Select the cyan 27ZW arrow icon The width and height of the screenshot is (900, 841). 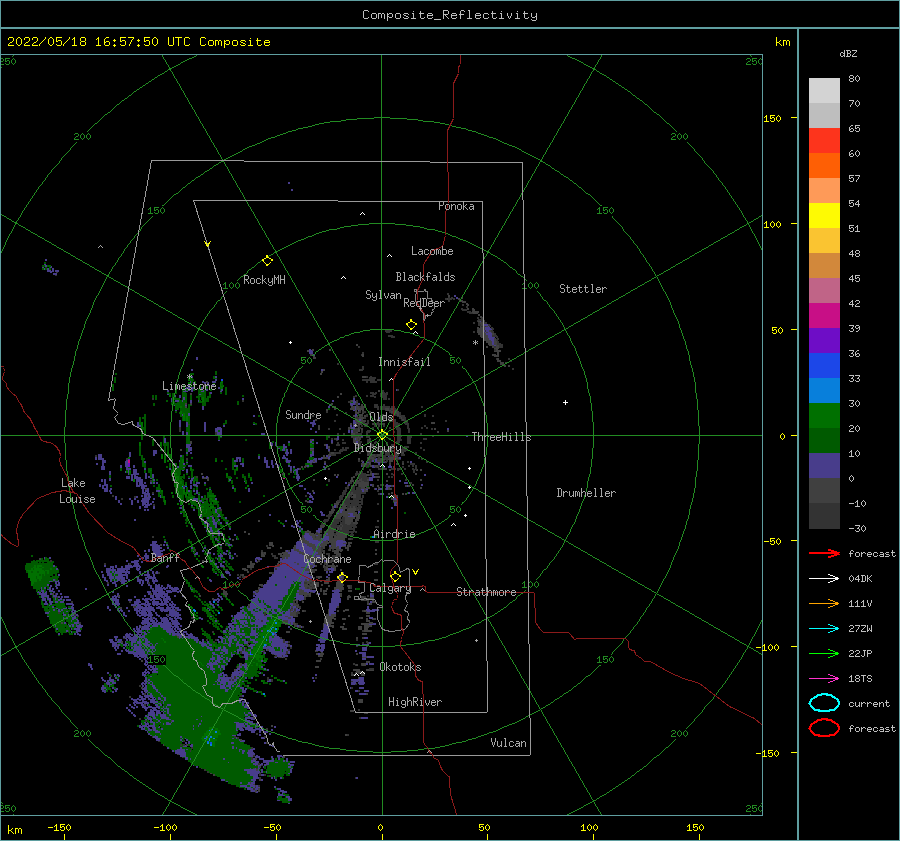pyautogui.click(x=824, y=629)
